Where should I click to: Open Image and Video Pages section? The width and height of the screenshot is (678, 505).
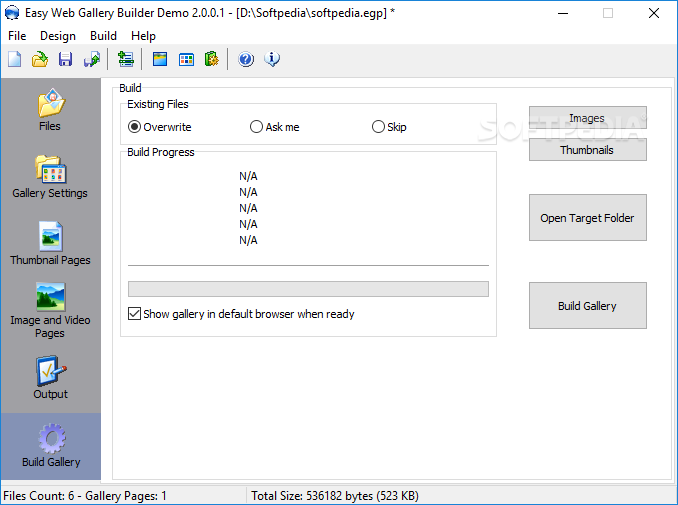point(50,310)
